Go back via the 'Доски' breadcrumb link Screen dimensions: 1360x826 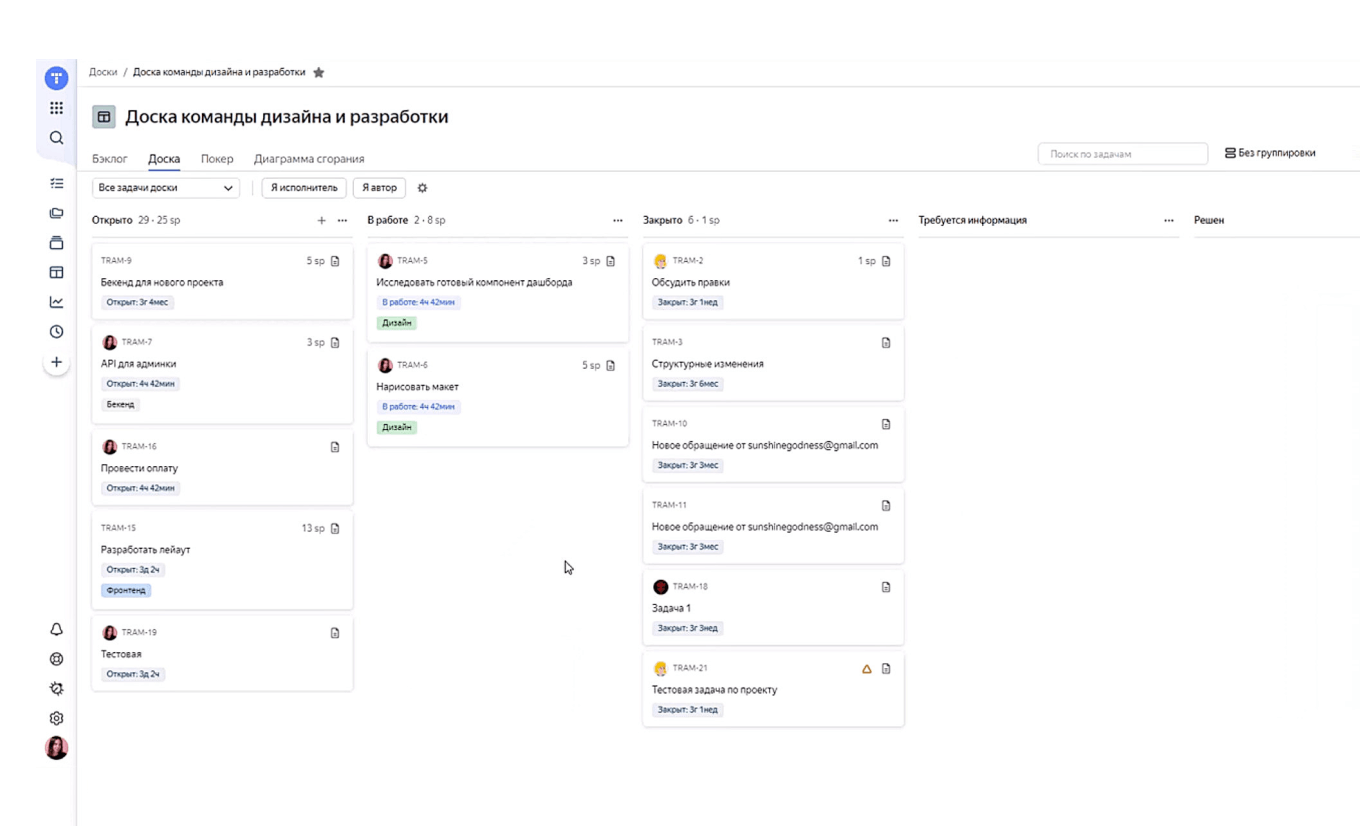(102, 72)
